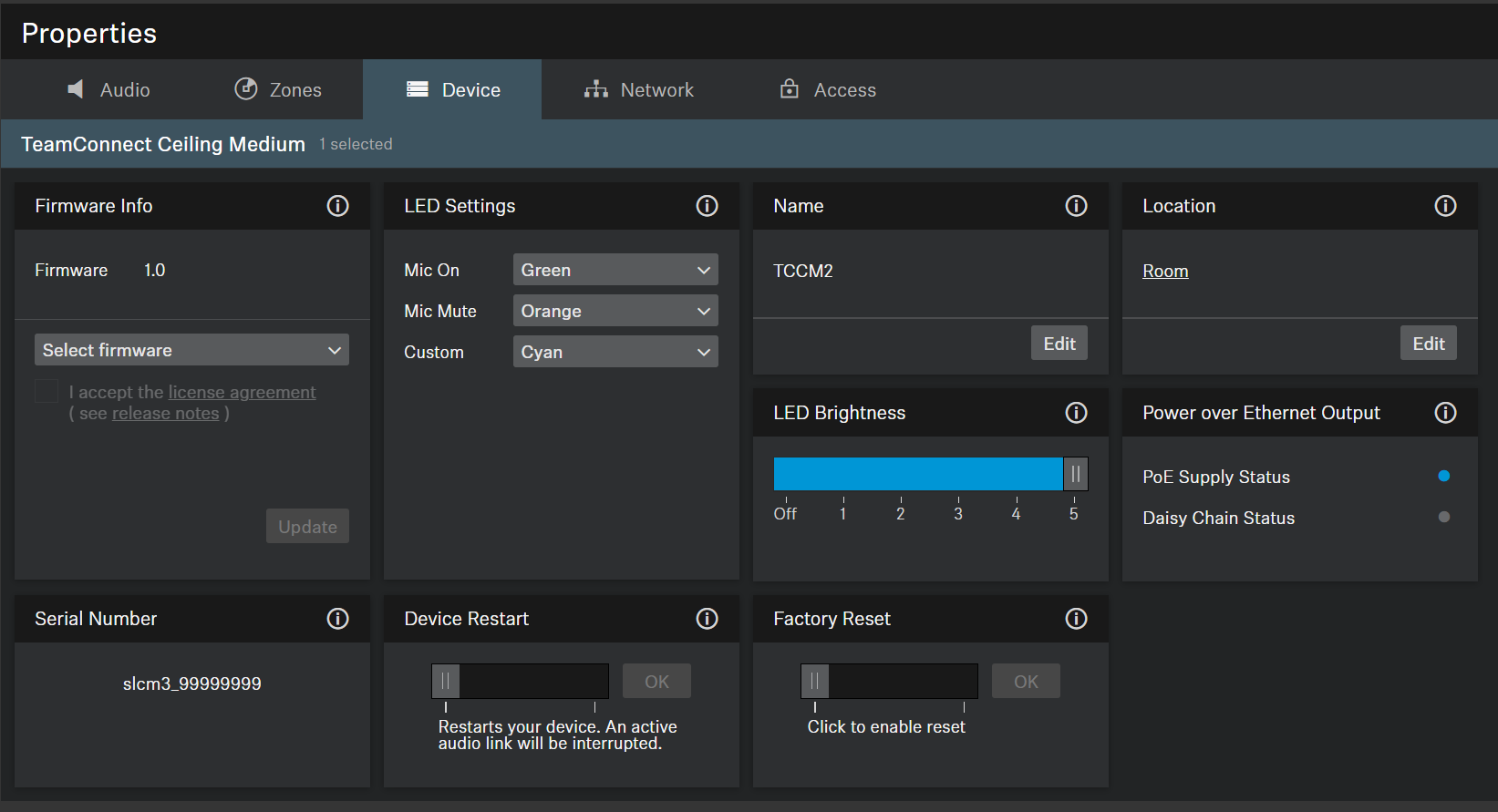Click the Room location link
Screen dimensions: 1498x812
(x=1165, y=271)
